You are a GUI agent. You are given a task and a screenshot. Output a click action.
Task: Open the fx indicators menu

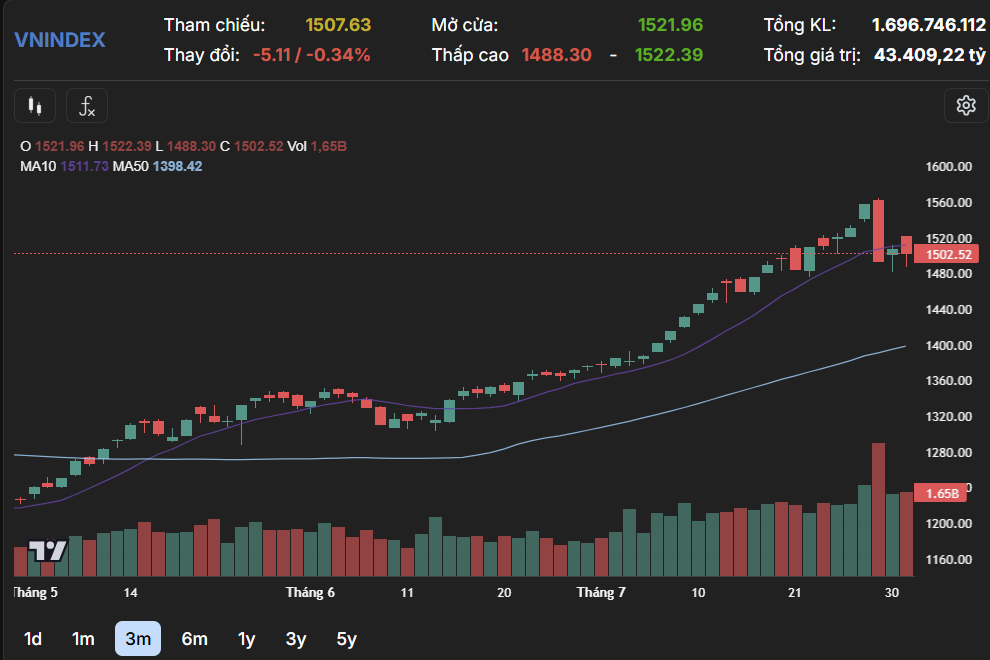[x=87, y=105]
